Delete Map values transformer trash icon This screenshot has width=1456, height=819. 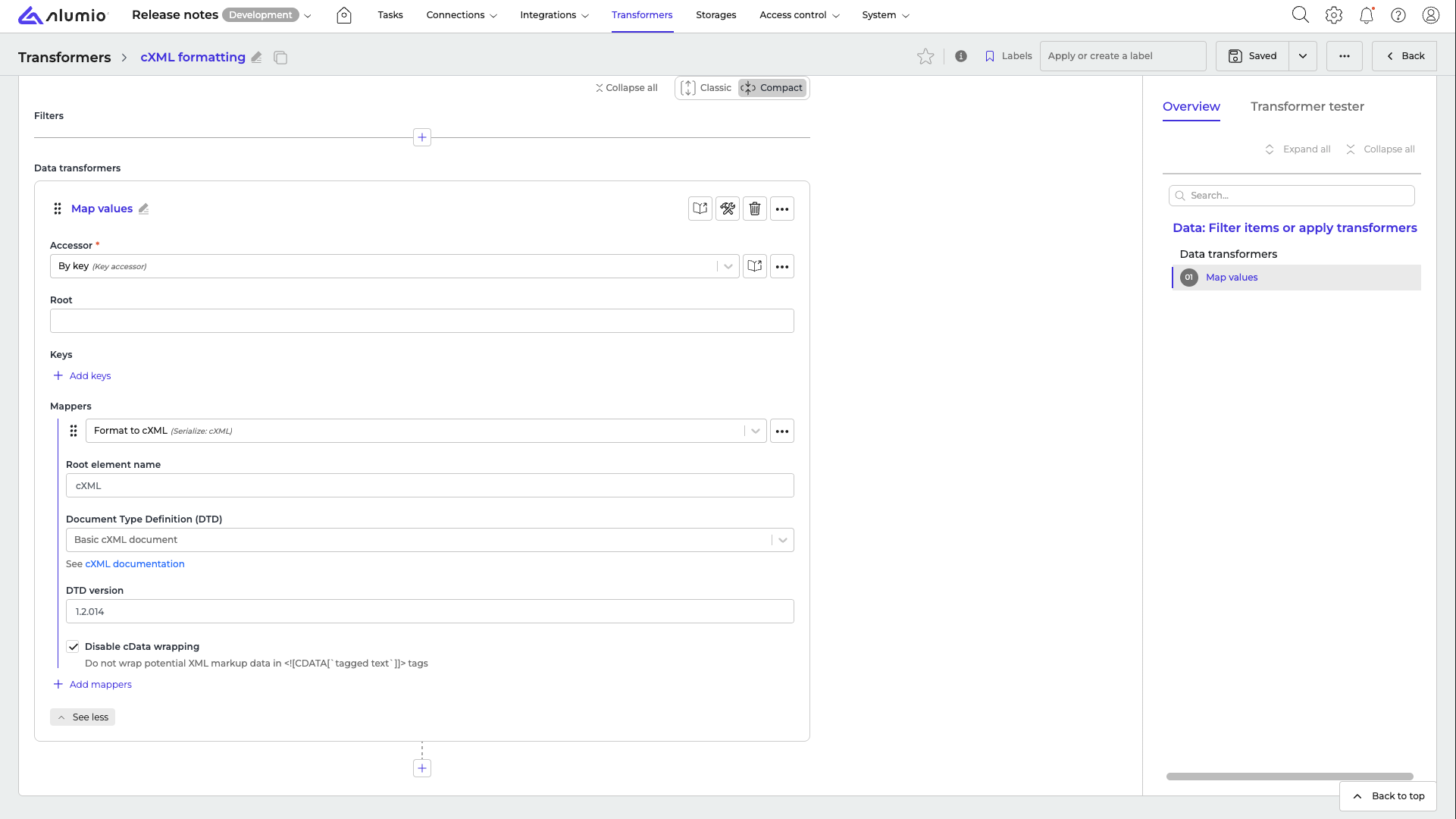(x=755, y=209)
